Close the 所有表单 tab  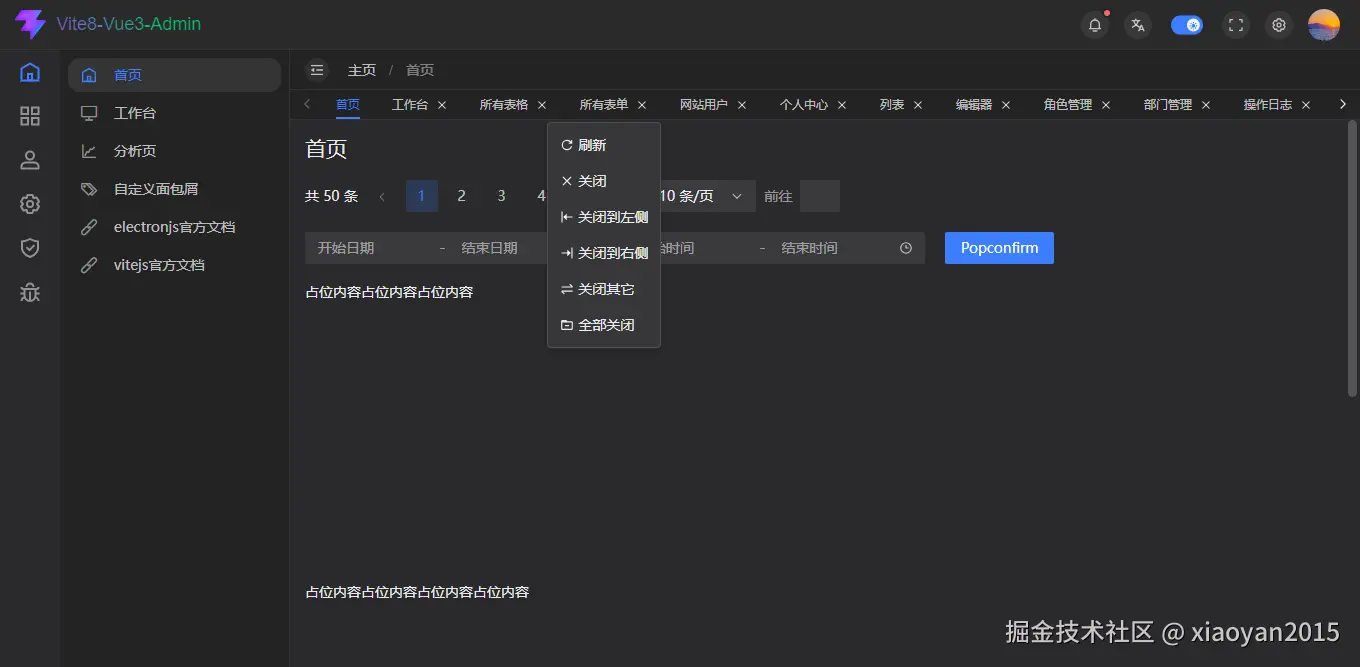pyautogui.click(x=642, y=105)
